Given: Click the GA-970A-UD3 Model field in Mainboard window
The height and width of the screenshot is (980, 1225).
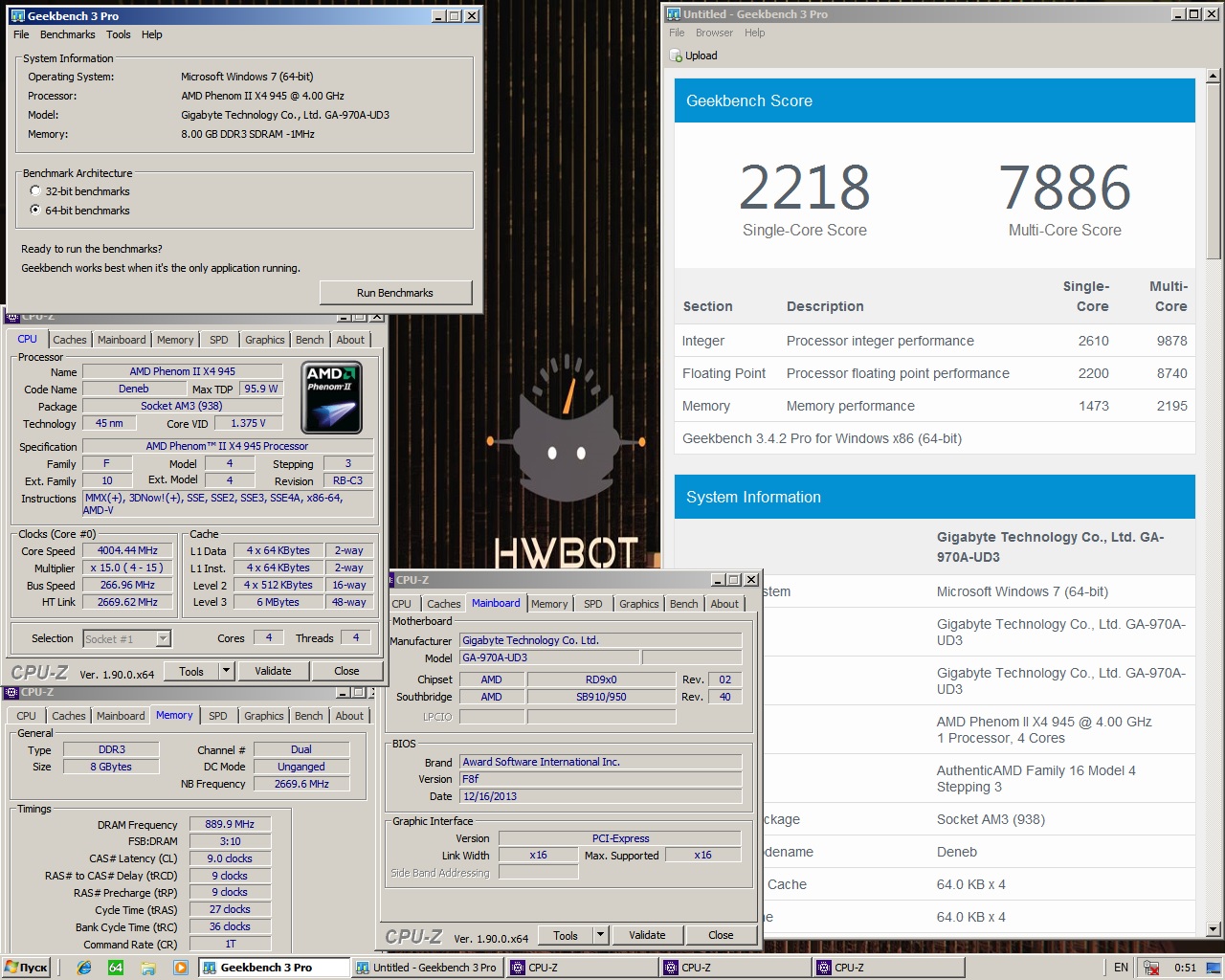Looking at the screenshot, I should tap(549, 658).
